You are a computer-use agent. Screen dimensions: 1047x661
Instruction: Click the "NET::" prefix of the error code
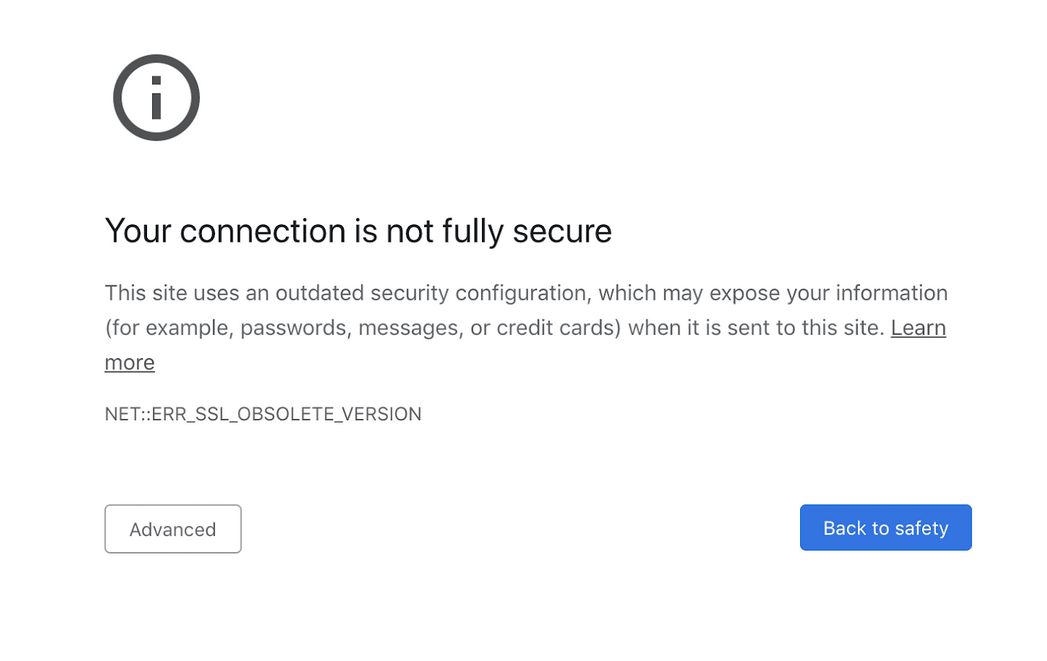(127, 414)
